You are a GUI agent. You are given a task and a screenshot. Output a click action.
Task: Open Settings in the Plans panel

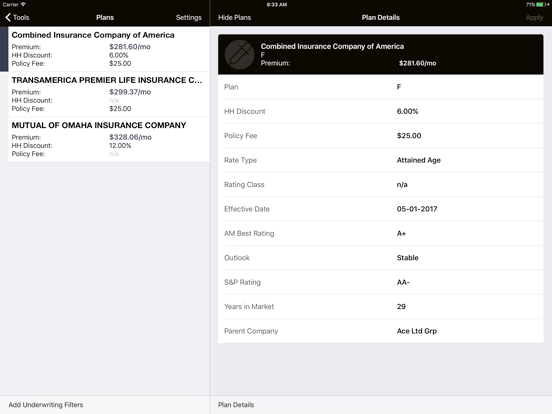tap(189, 17)
